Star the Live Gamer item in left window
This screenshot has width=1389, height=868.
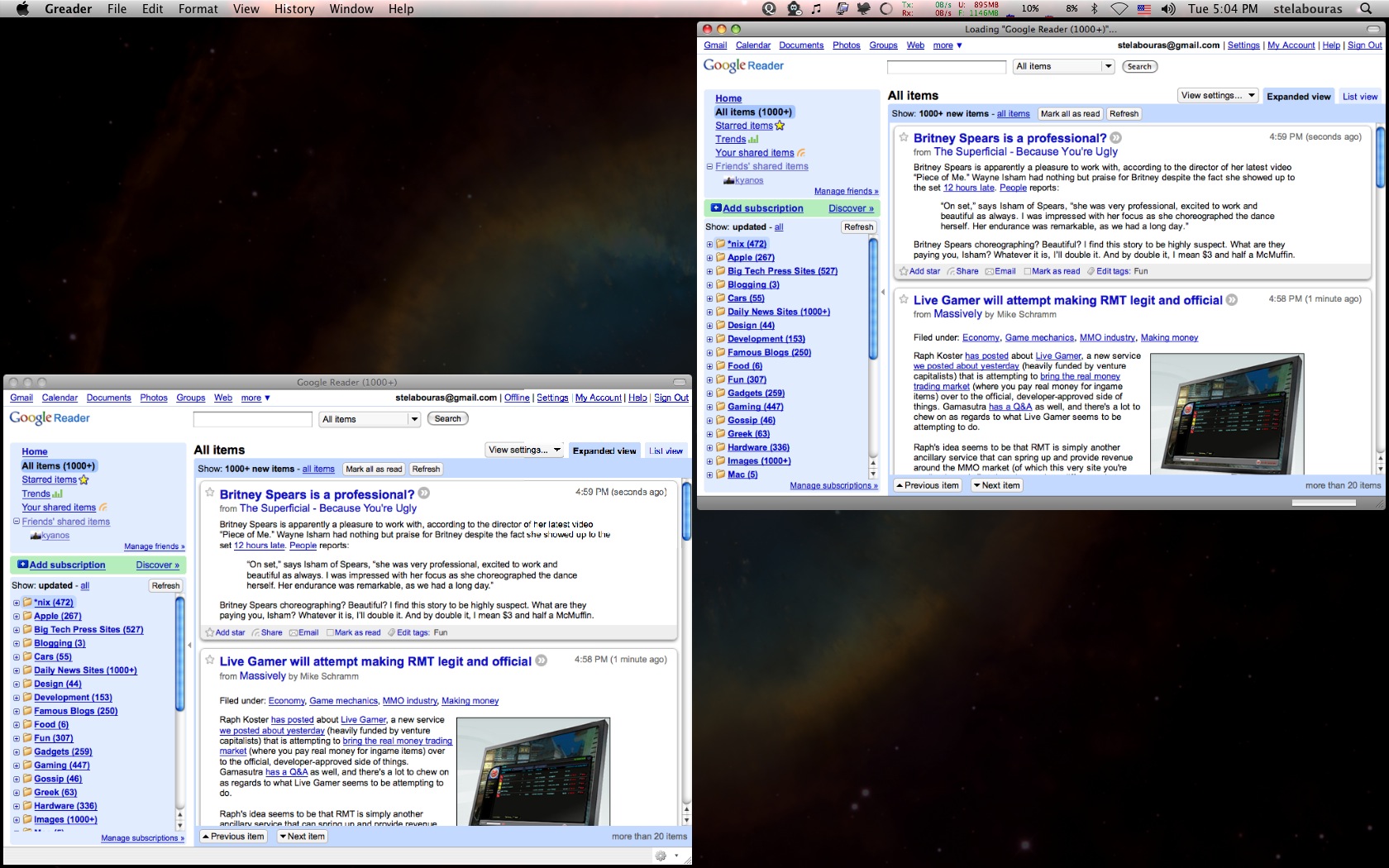(x=210, y=660)
